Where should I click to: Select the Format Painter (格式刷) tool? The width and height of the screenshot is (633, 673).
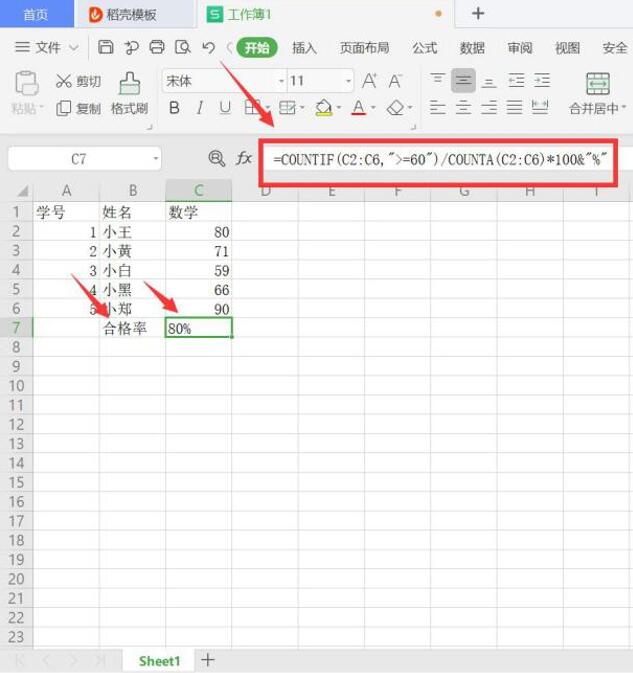coord(129,93)
